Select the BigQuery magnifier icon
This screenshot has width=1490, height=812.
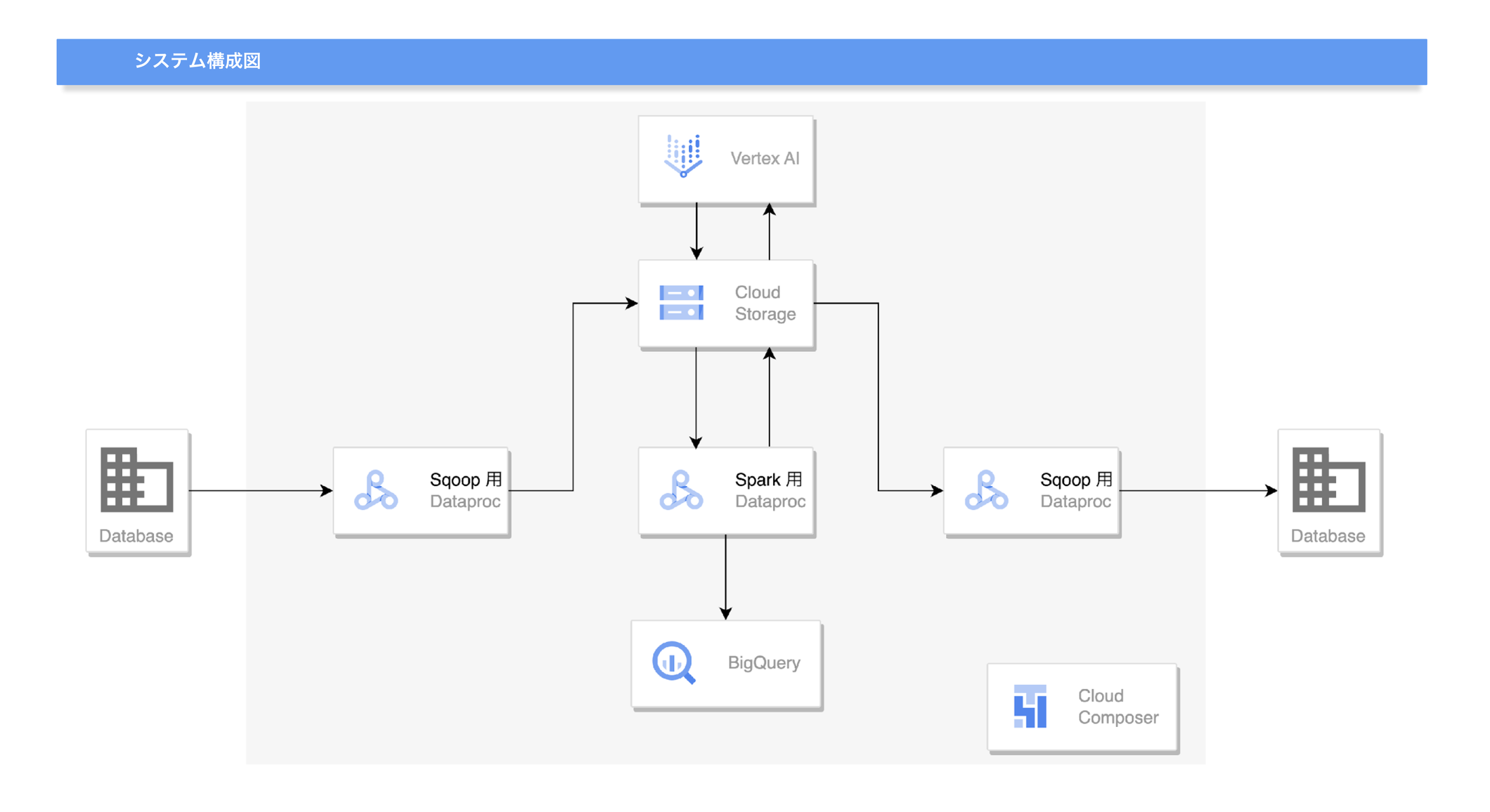pyautogui.click(x=674, y=662)
